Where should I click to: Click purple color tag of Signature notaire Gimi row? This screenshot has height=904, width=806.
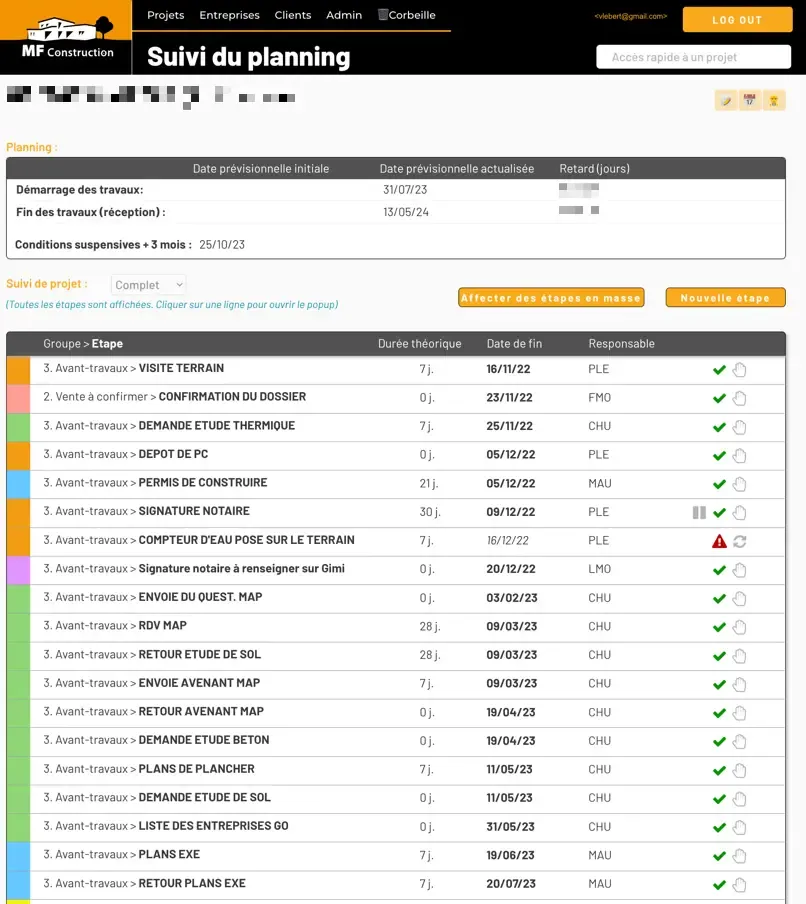18,570
